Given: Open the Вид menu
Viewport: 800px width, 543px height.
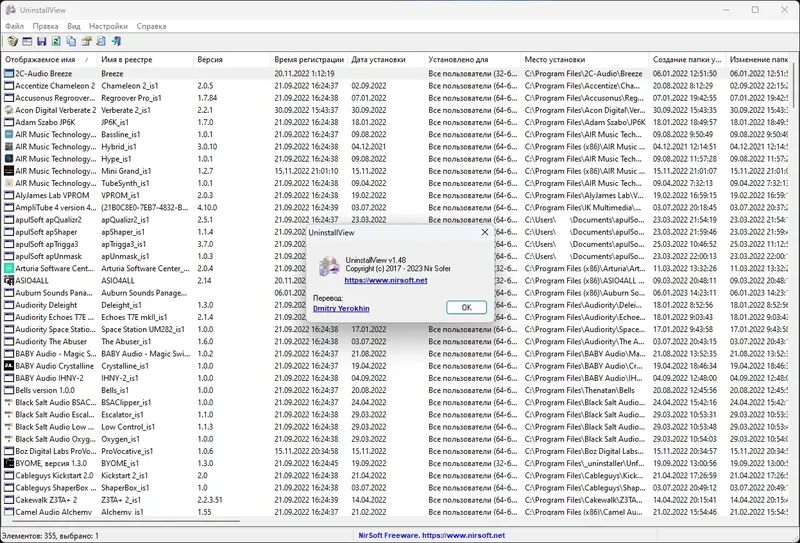Looking at the screenshot, I should click(74, 26).
